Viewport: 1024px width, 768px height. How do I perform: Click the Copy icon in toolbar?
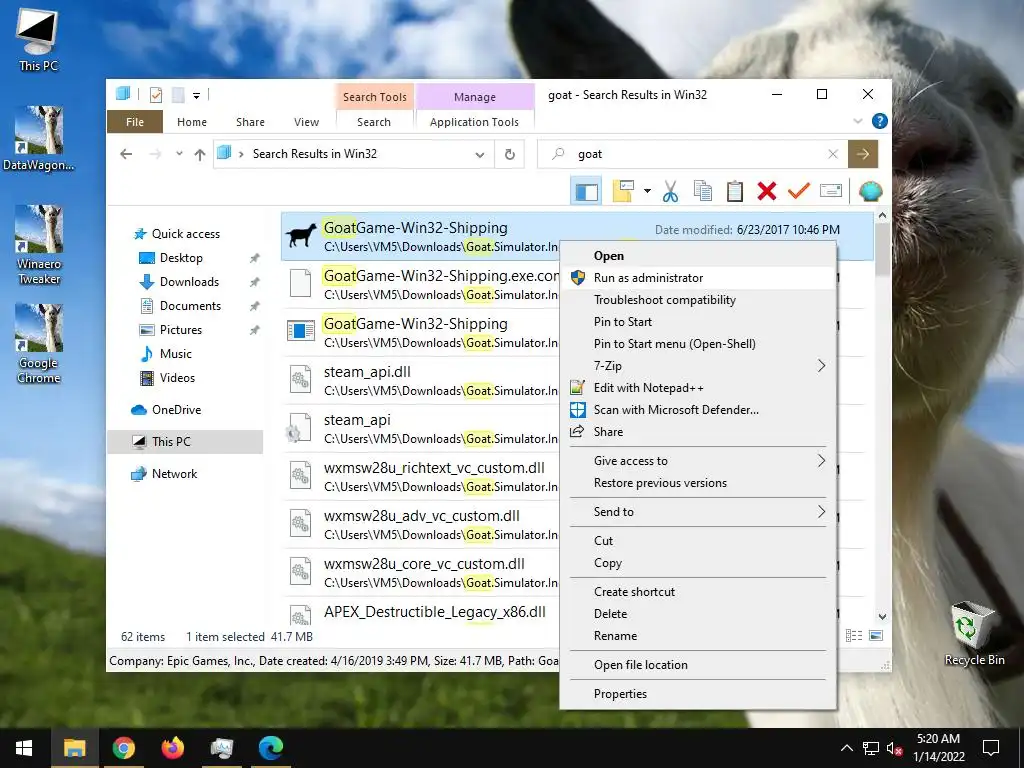click(703, 191)
